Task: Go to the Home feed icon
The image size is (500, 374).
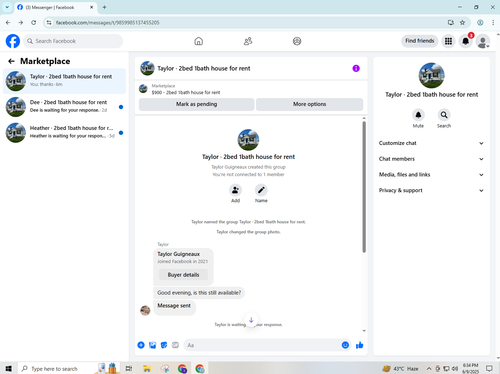Action: click(x=199, y=41)
